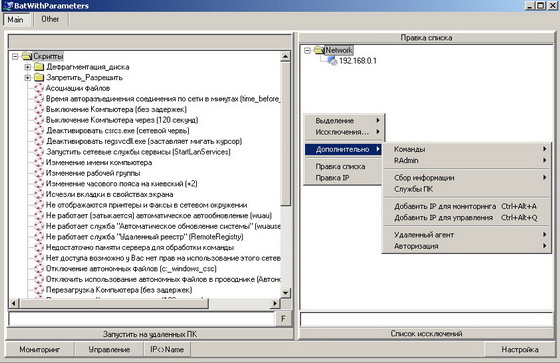Viewport: 560px width, 363px height.
Task: Click script icon beside Изменение рабочей группы
Action: (x=39, y=173)
